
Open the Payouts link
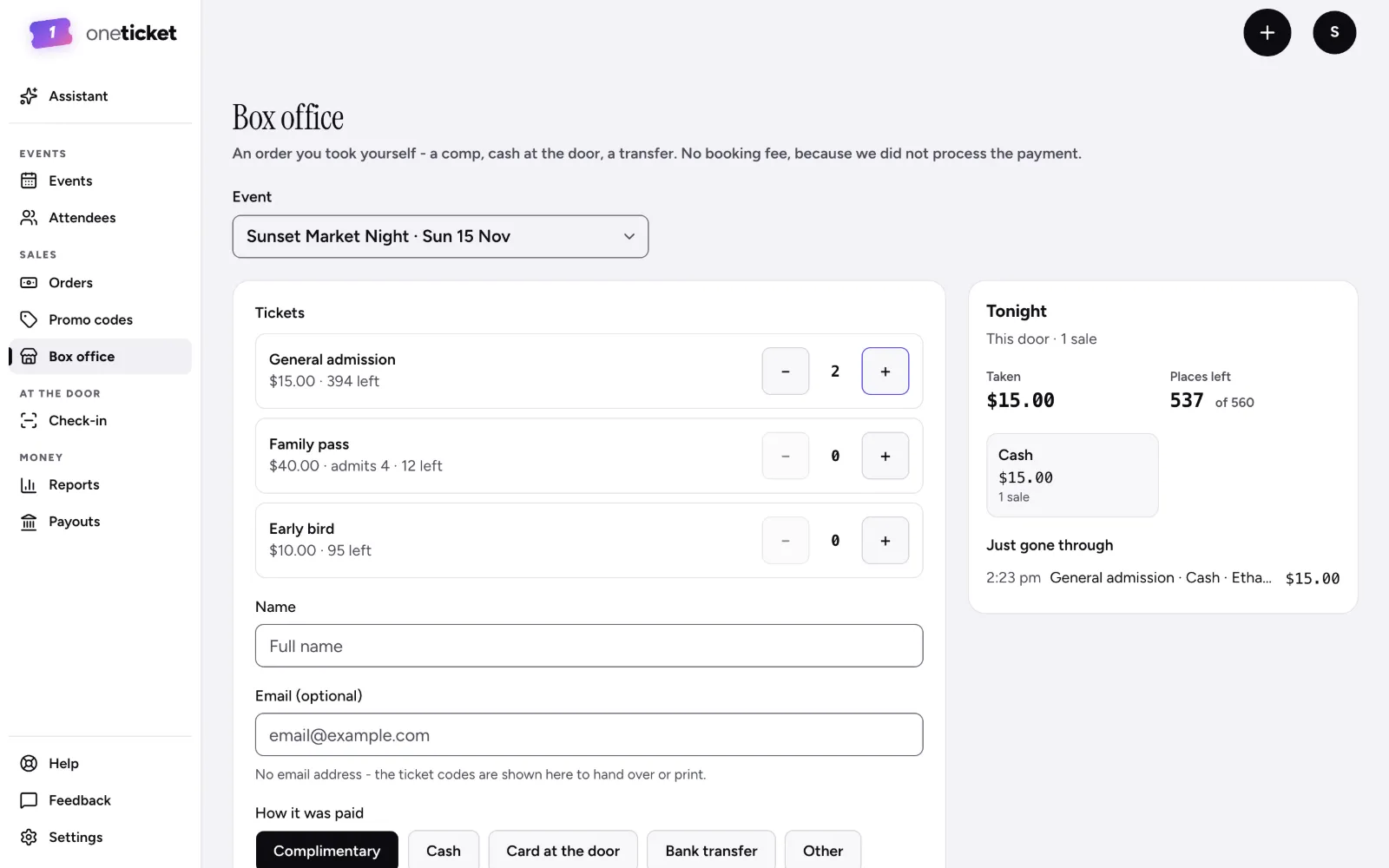tap(100, 522)
